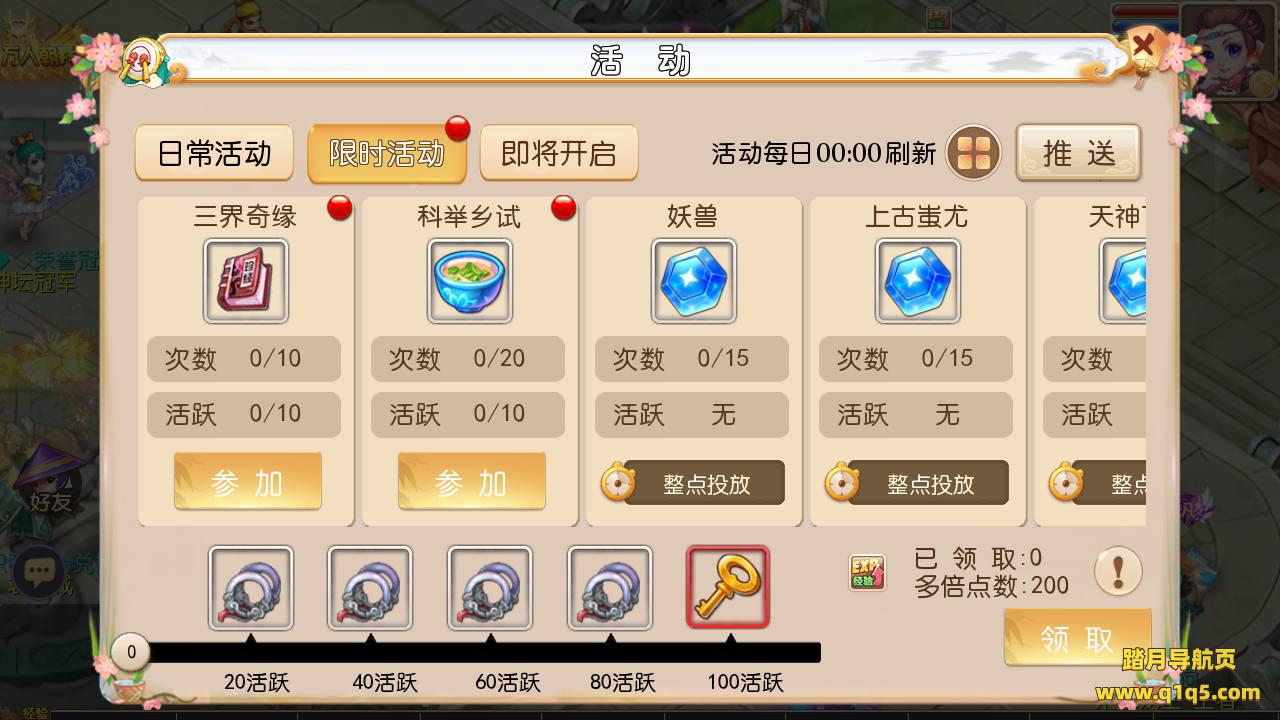Tap the soup bowl icon under 科举乡试
This screenshot has width=1280, height=720.
[470, 281]
